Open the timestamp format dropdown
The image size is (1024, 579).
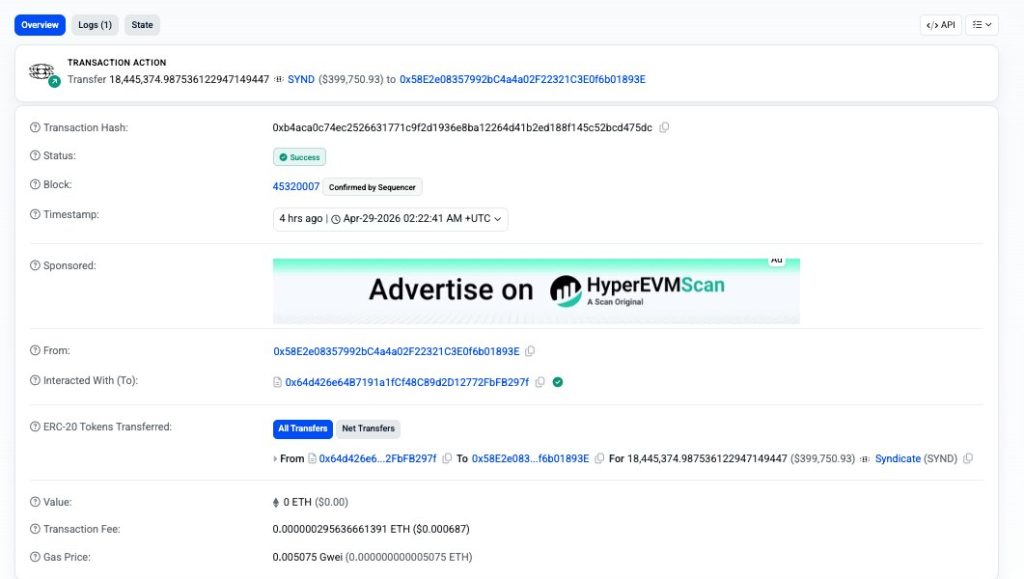point(499,219)
